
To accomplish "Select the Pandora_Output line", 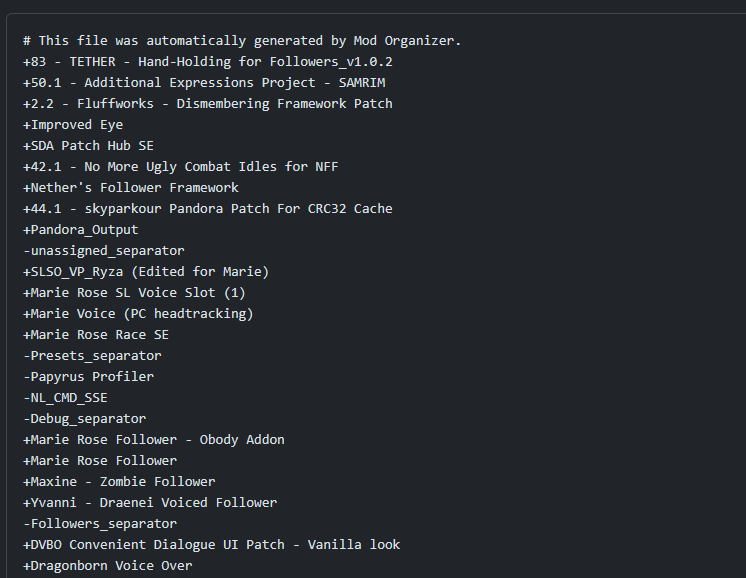I will pyautogui.click(x=81, y=230).
